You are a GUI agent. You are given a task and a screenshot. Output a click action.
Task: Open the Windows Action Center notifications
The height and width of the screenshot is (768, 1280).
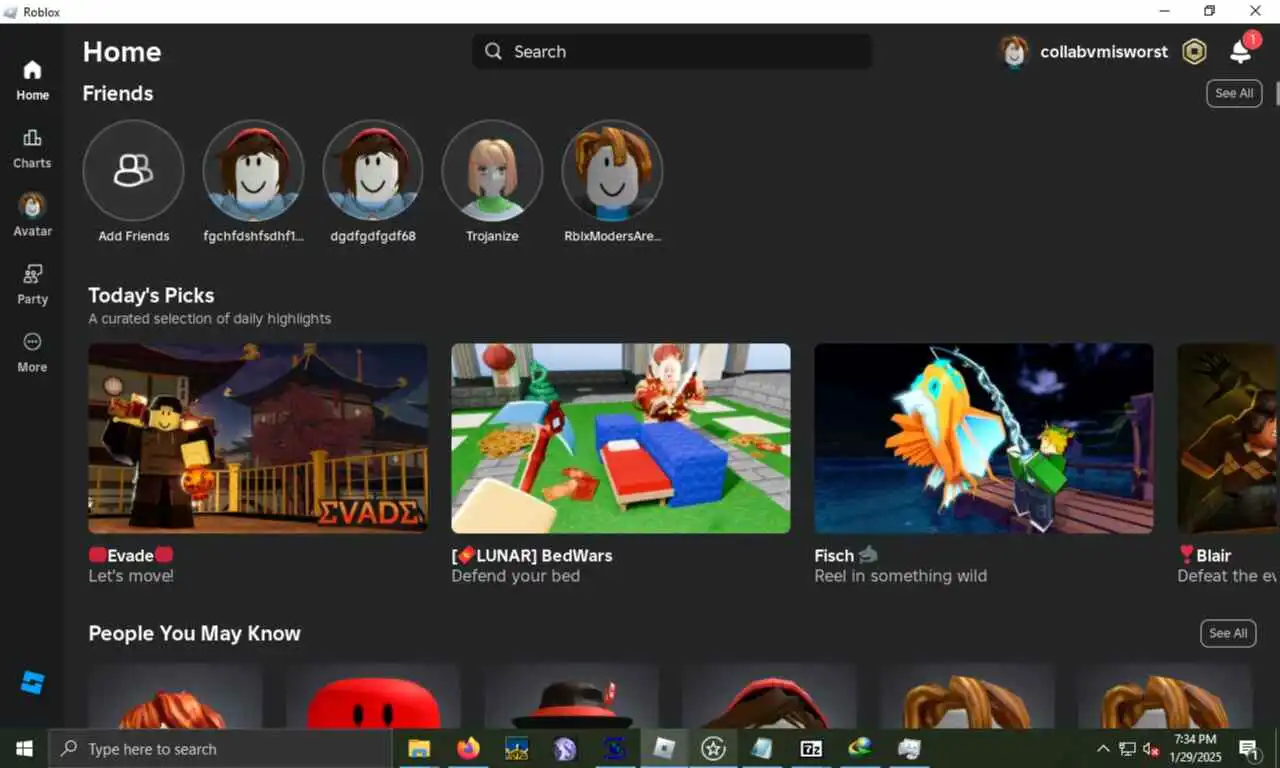[1249, 748]
